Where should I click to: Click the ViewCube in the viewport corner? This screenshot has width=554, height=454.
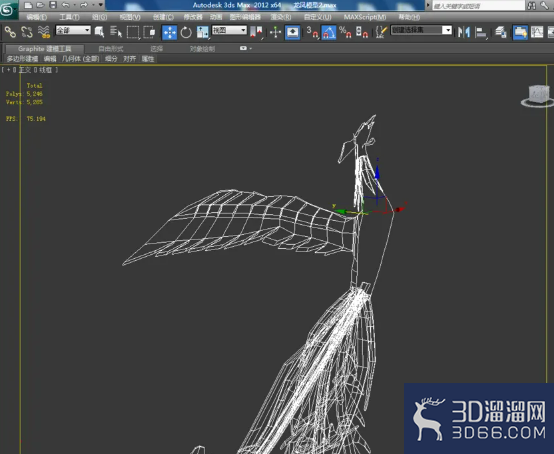pos(538,95)
